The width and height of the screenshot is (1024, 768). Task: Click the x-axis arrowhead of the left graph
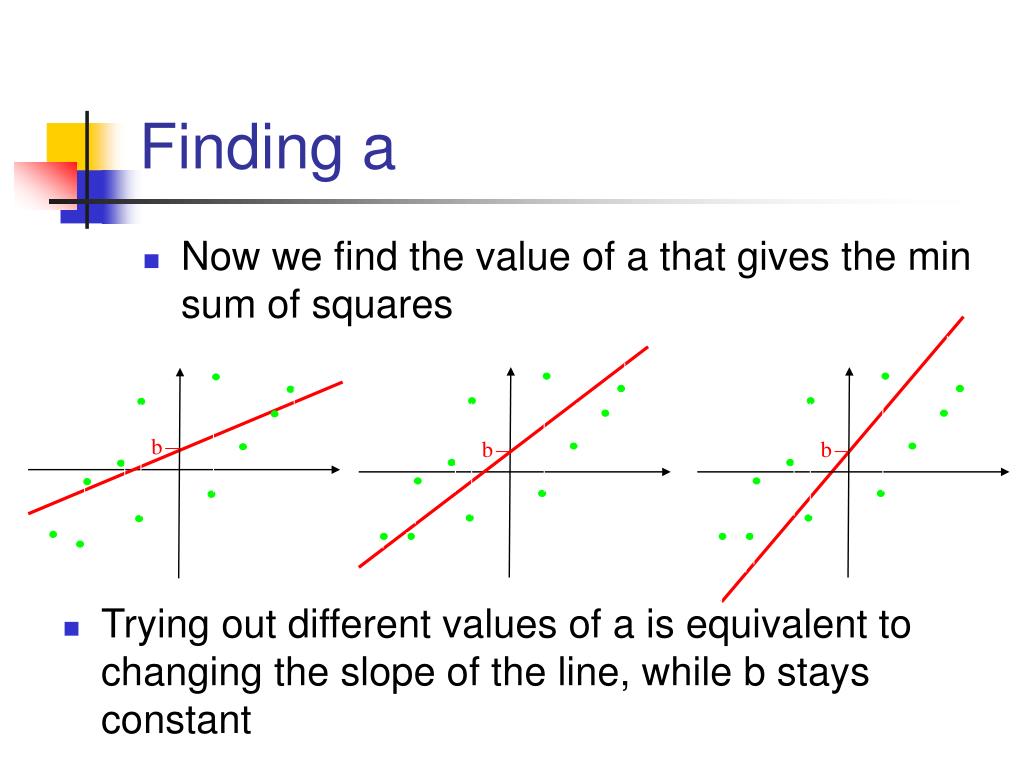[x=336, y=470]
